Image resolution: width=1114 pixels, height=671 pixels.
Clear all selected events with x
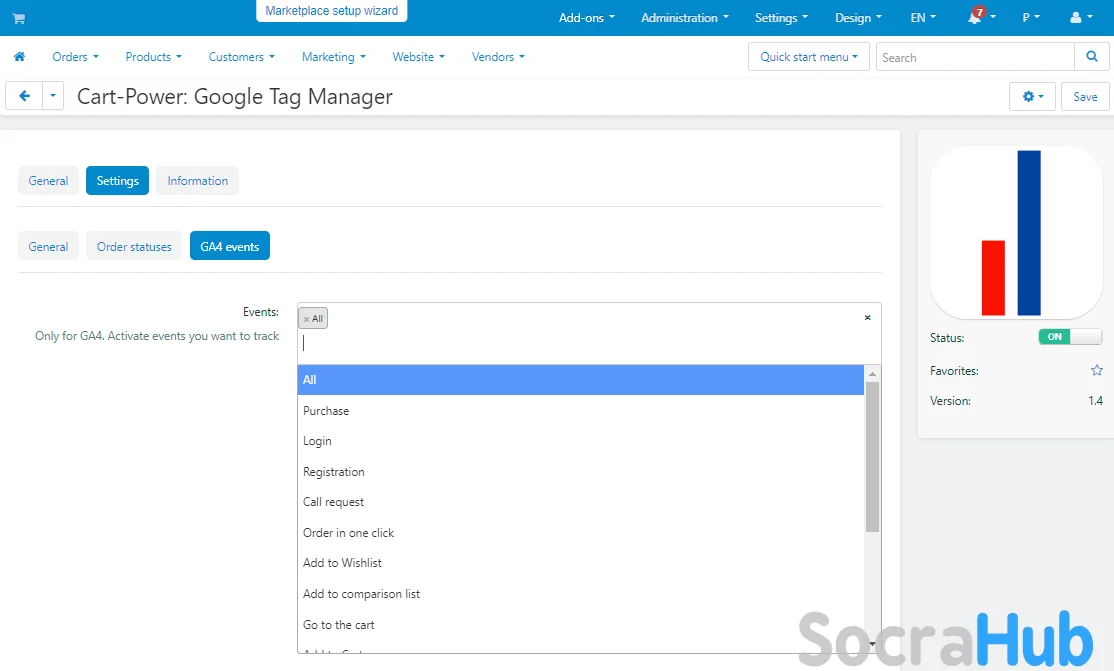point(867,317)
